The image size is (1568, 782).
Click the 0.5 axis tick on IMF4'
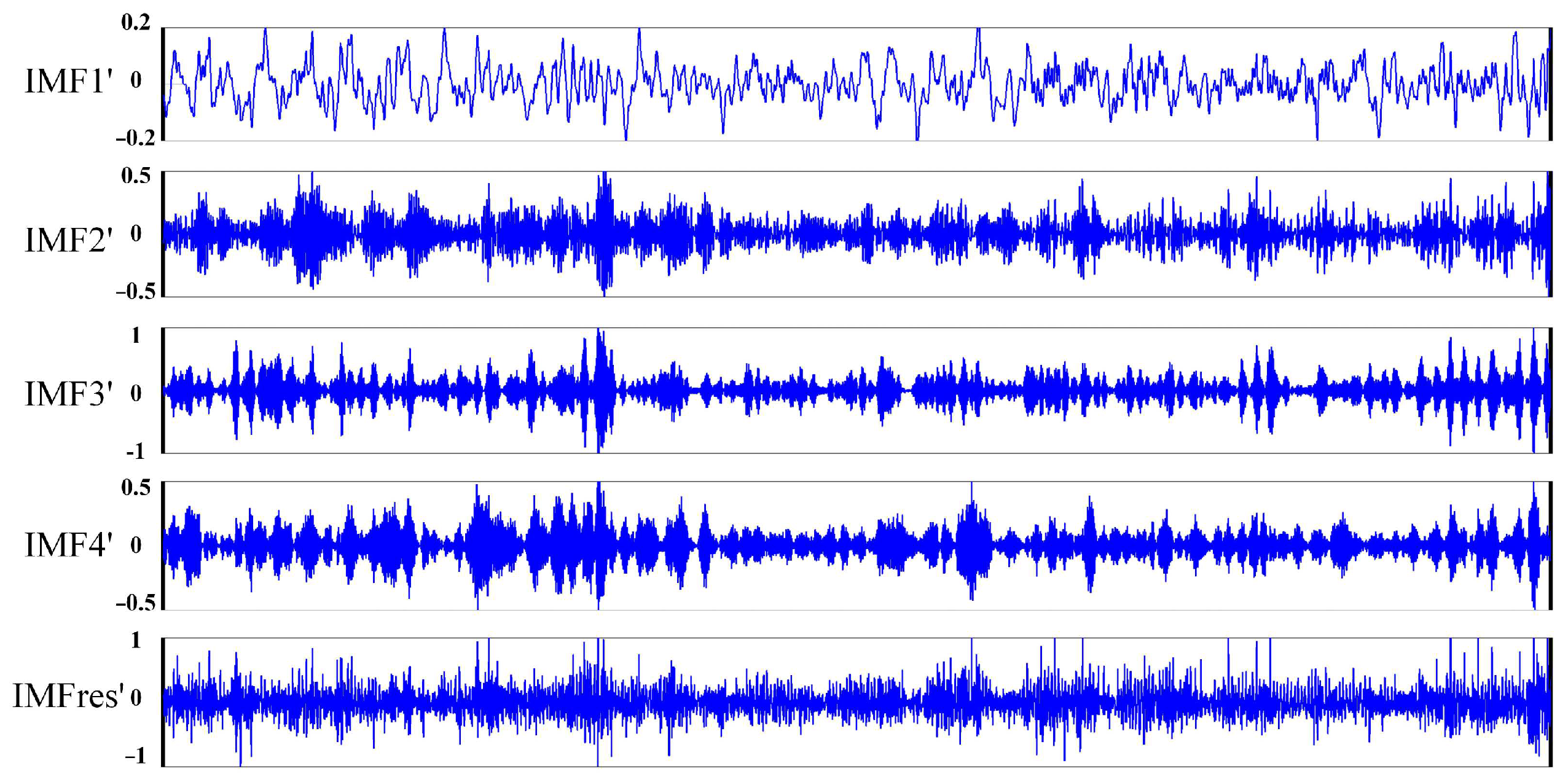pyautogui.click(x=136, y=488)
